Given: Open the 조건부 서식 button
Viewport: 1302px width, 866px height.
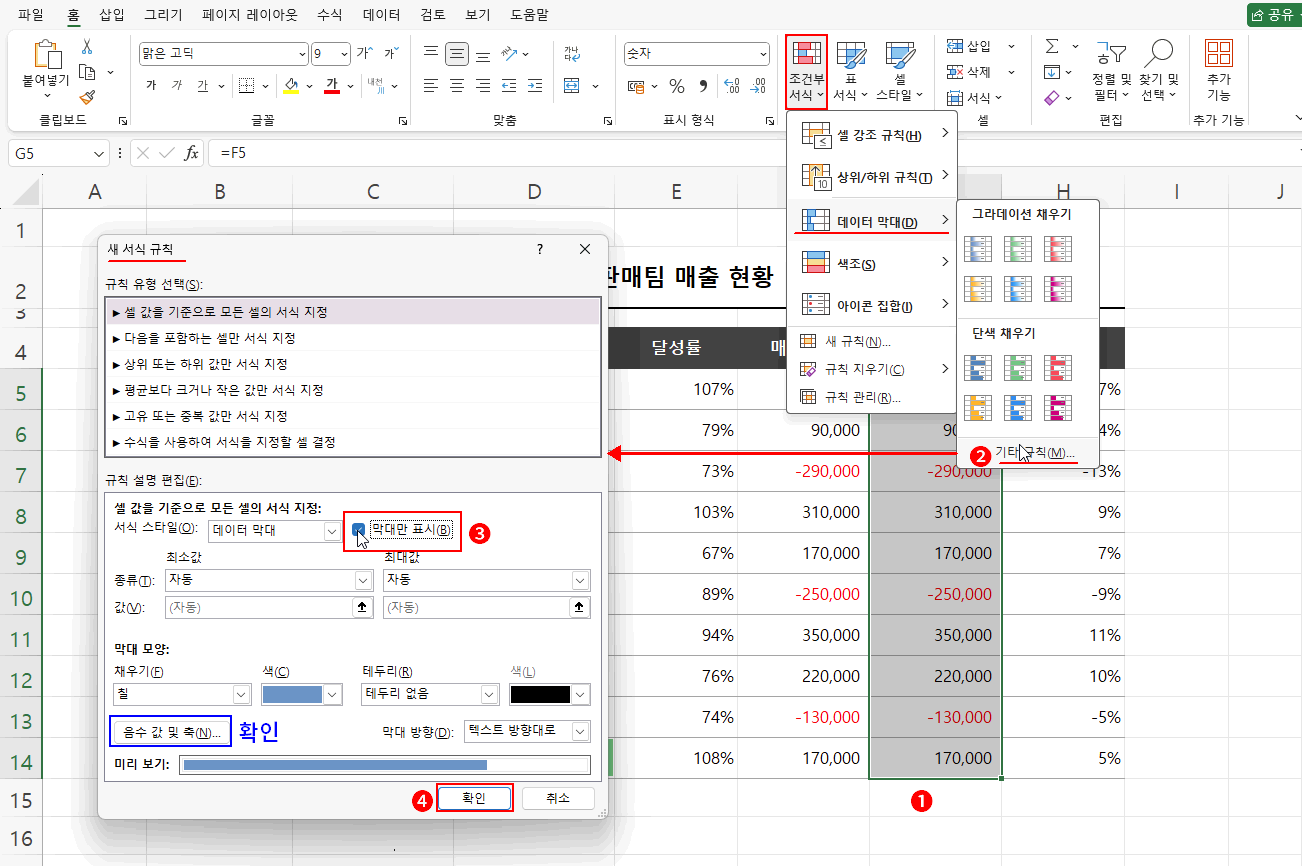Looking at the screenshot, I should tap(806, 71).
